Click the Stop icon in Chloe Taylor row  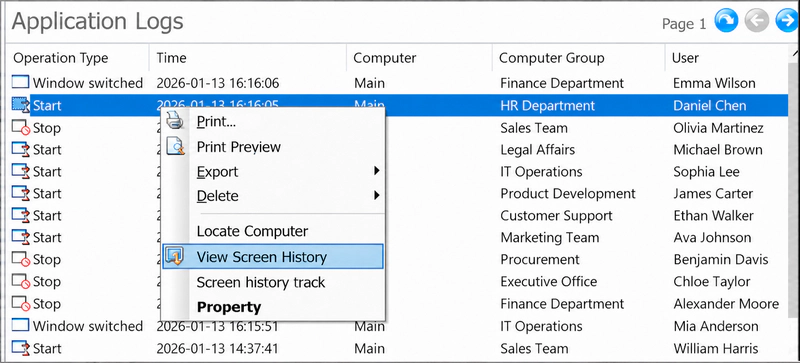(x=21, y=281)
